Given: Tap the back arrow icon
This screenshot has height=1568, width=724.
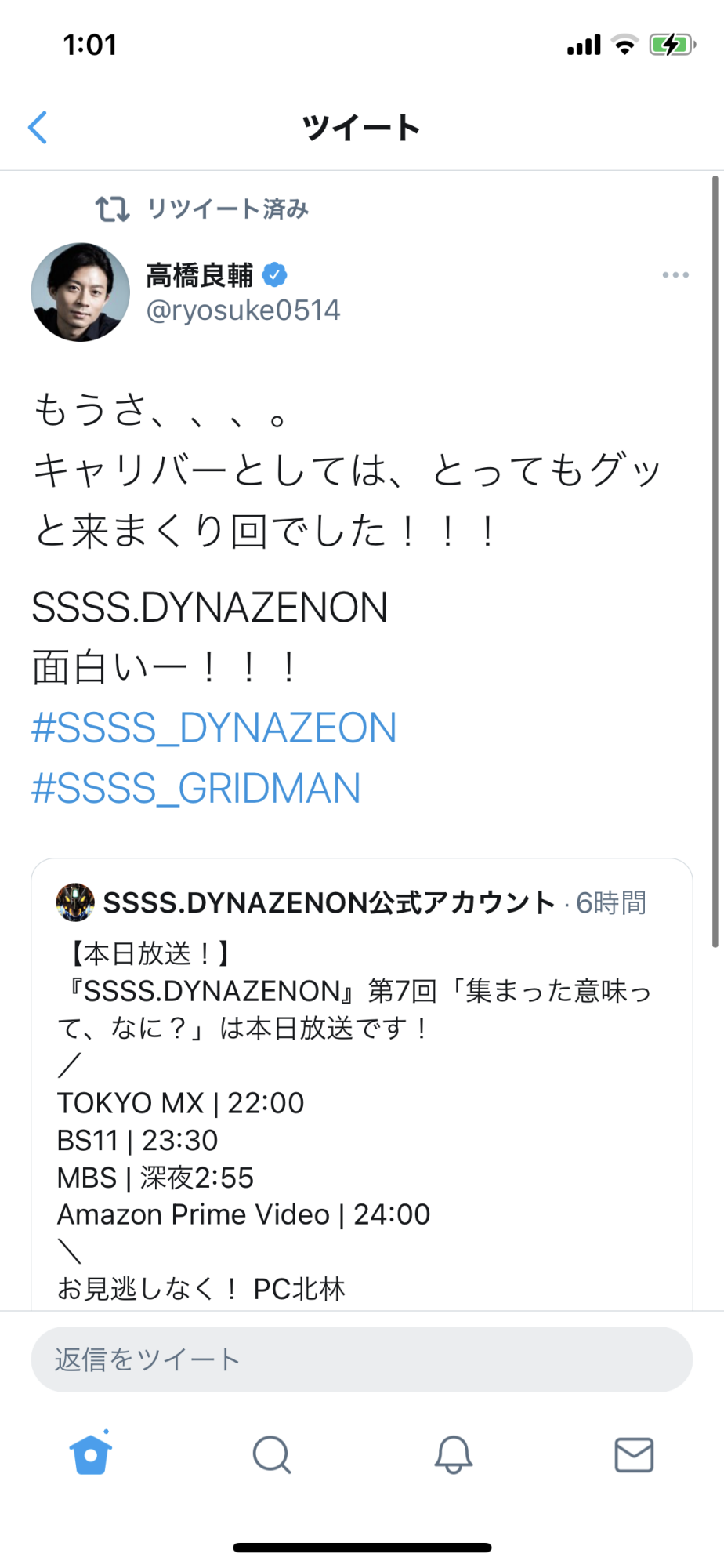Looking at the screenshot, I should [38, 127].
